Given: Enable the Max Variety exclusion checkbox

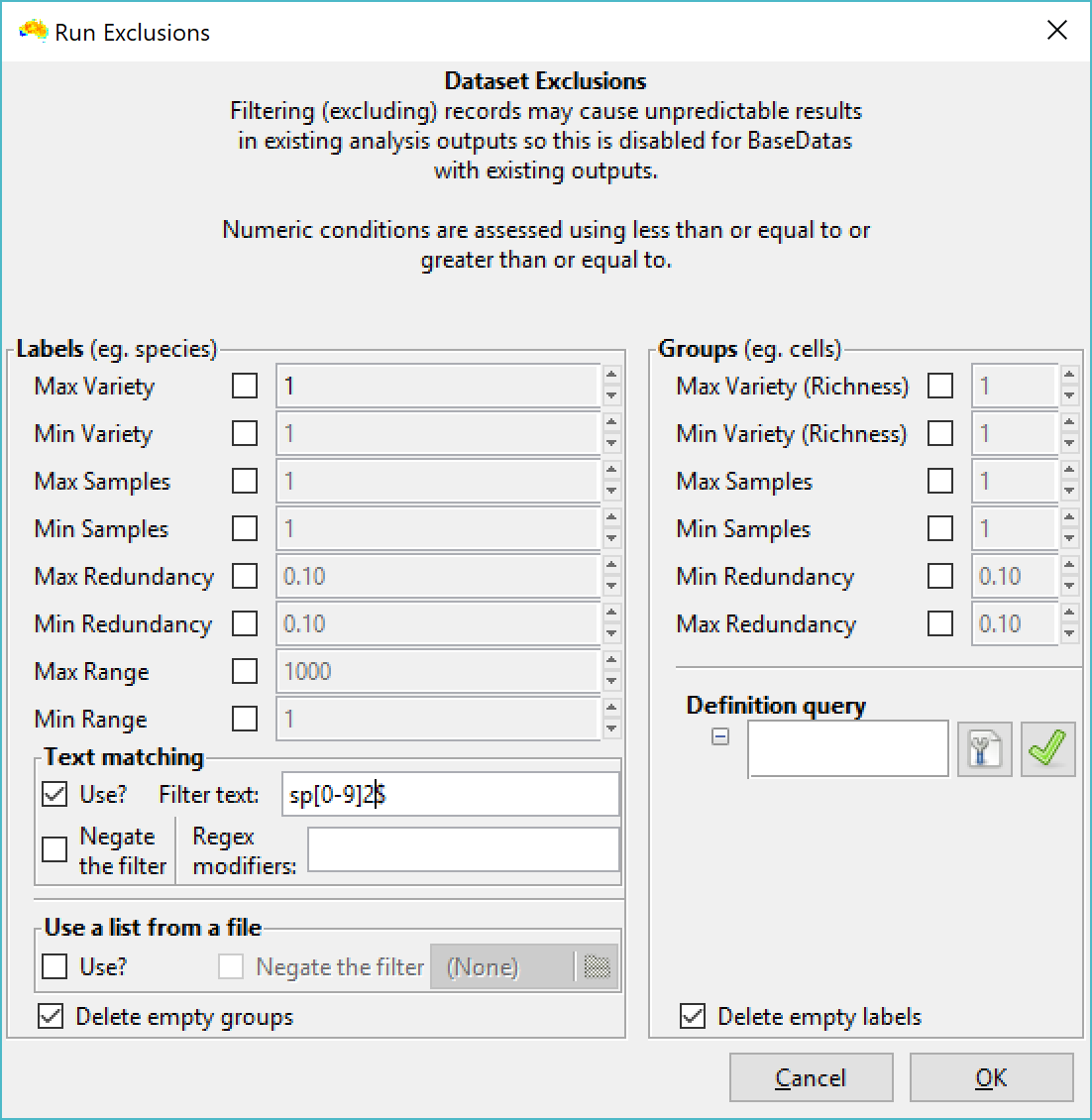Looking at the screenshot, I should pos(244,386).
